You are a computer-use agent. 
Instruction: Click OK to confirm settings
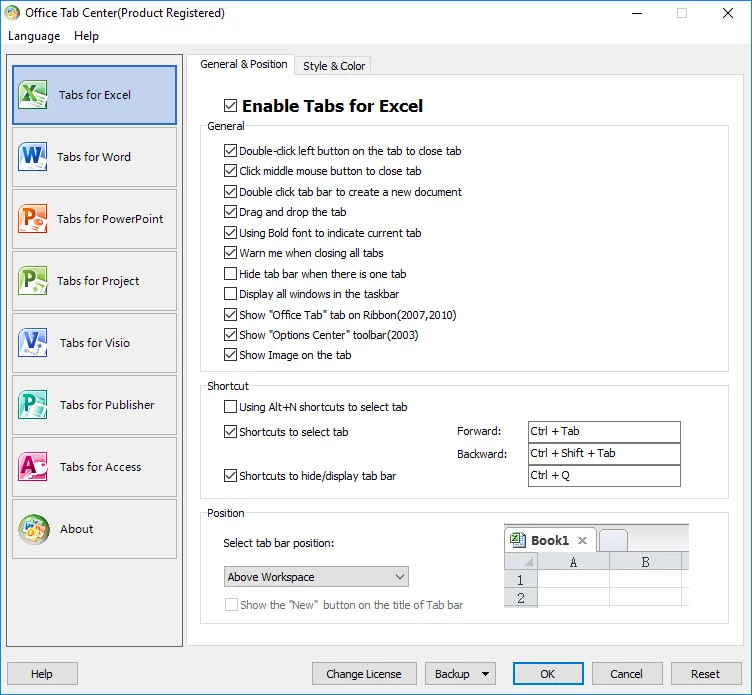click(548, 674)
